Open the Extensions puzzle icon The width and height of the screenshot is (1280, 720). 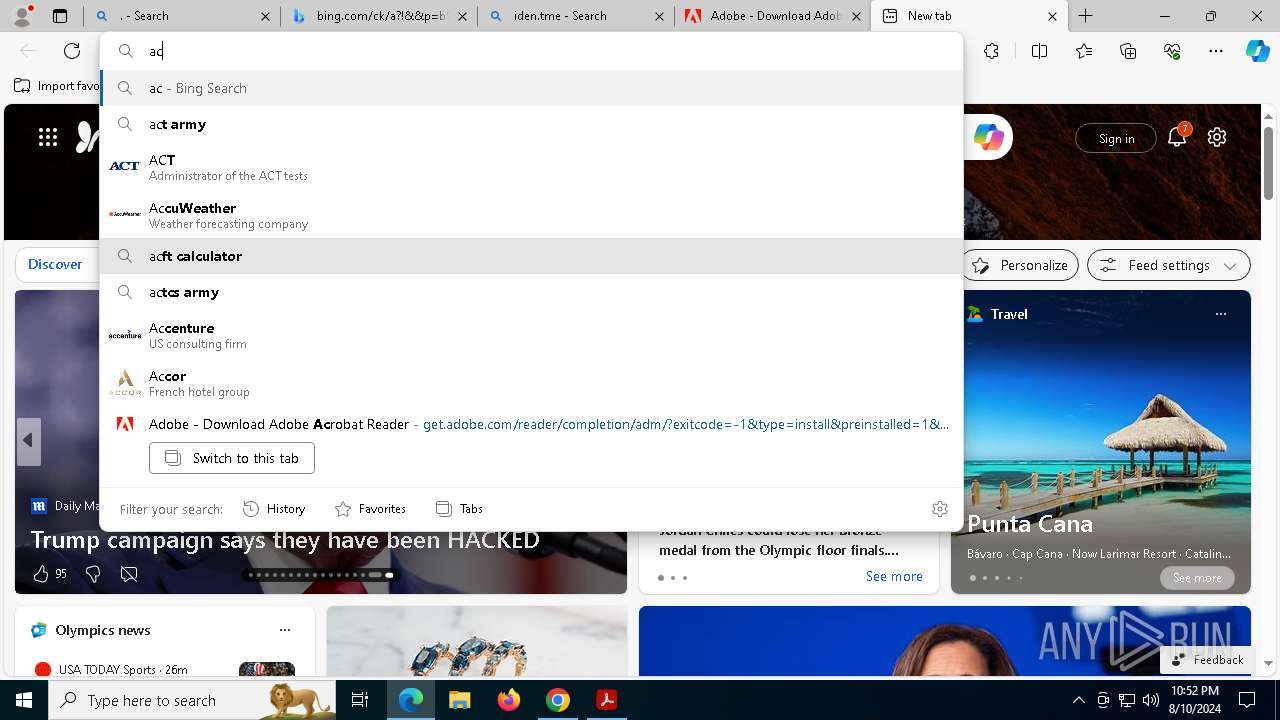coord(991,51)
